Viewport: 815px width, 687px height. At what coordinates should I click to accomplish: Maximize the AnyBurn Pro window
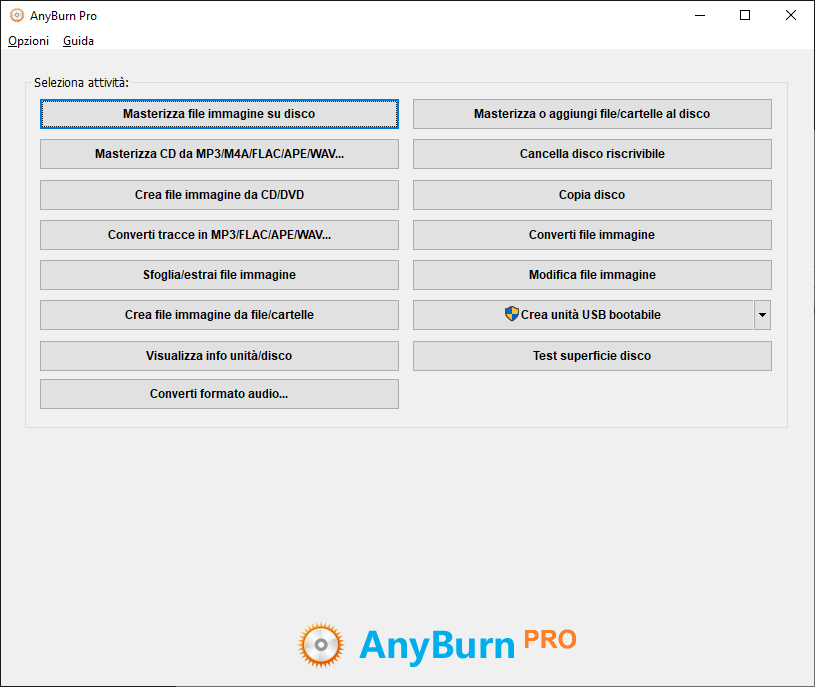pos(745,16)
